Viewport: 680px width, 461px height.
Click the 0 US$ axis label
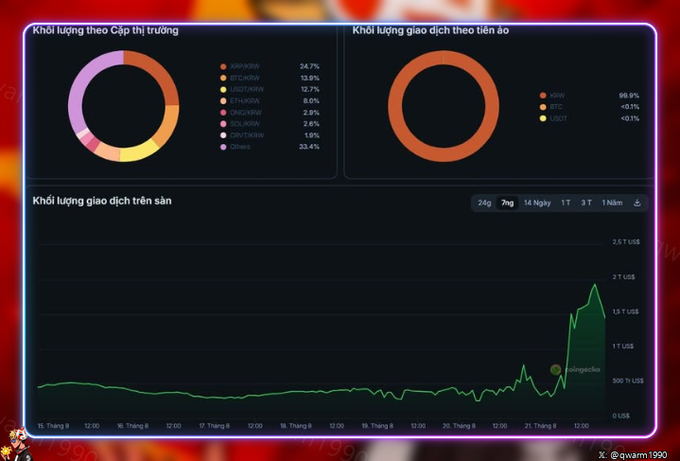point(621,415)
